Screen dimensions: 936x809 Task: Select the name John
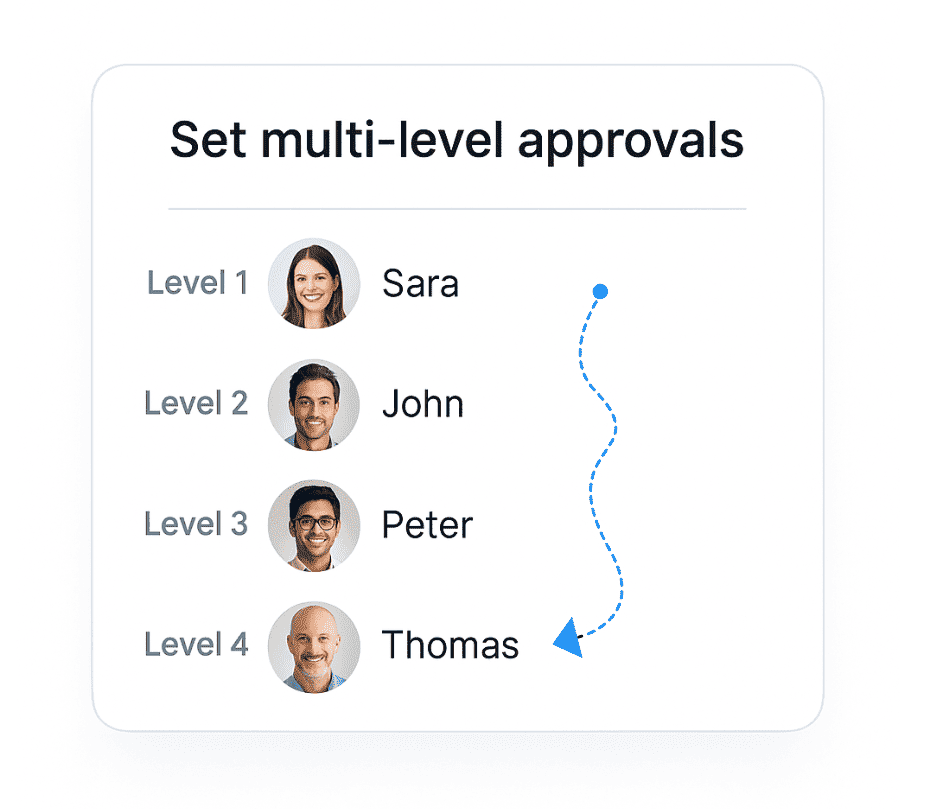[423, 404]
